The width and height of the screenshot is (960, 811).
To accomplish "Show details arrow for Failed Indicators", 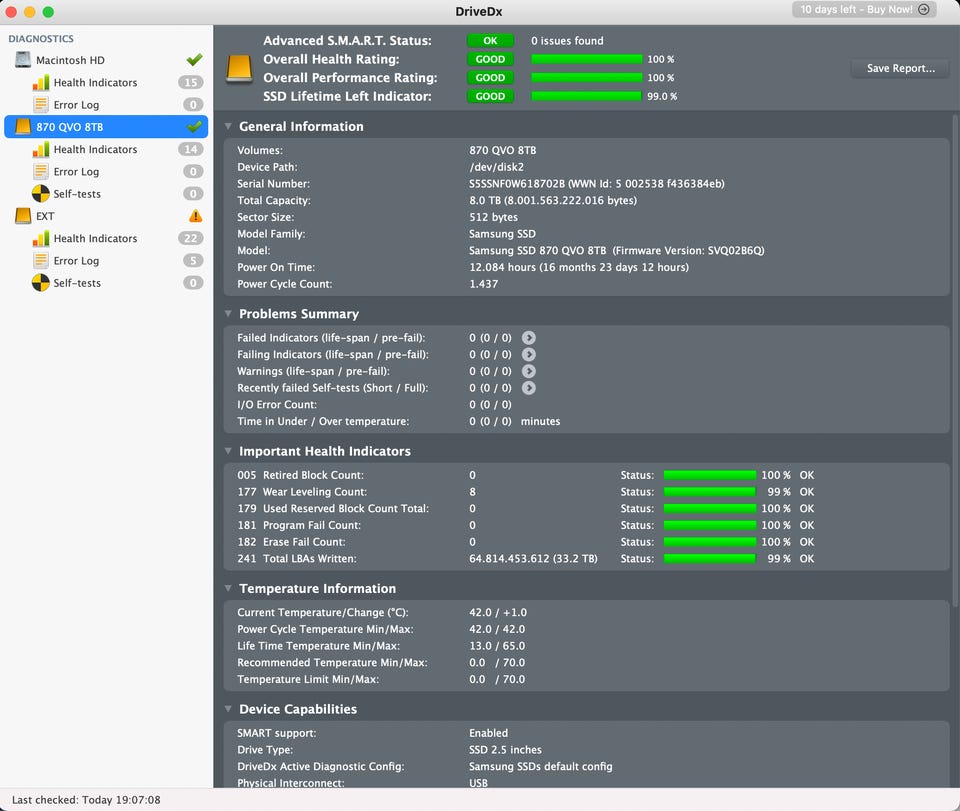I will point(529,338).
